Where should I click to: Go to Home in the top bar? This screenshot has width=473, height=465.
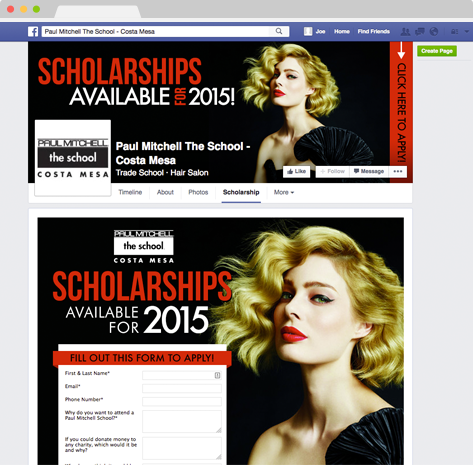click(342, 31)
